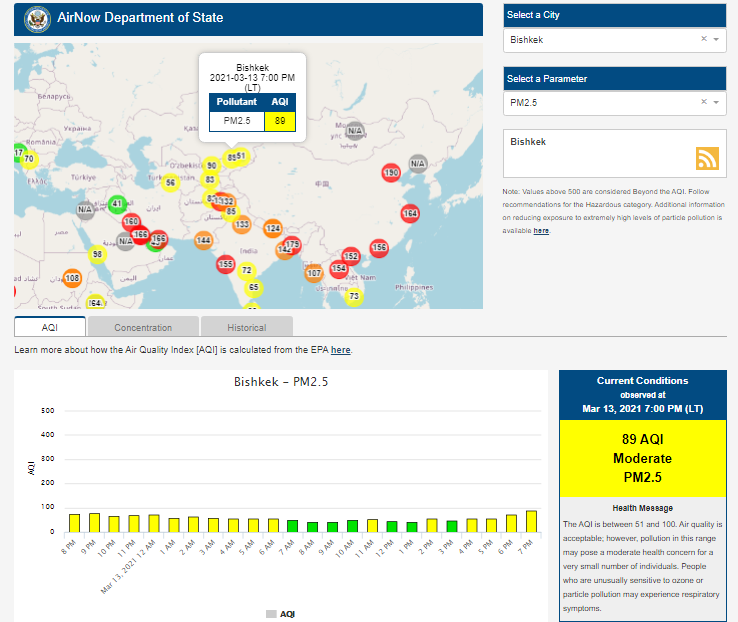Viewport: 738px width, 622px height.
Task: Click the 7 PM bar in the chart
Action: [x=531, y=521]
